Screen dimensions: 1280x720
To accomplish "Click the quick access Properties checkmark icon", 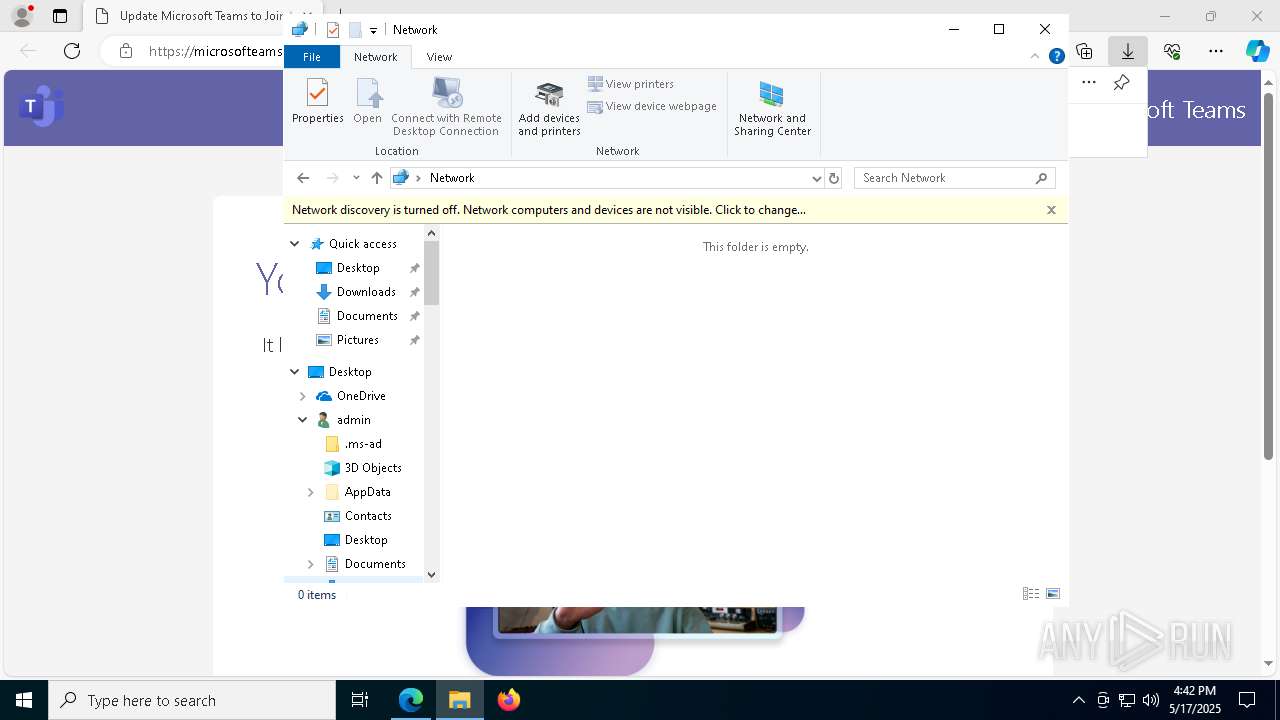I will (x=333, y=30).
